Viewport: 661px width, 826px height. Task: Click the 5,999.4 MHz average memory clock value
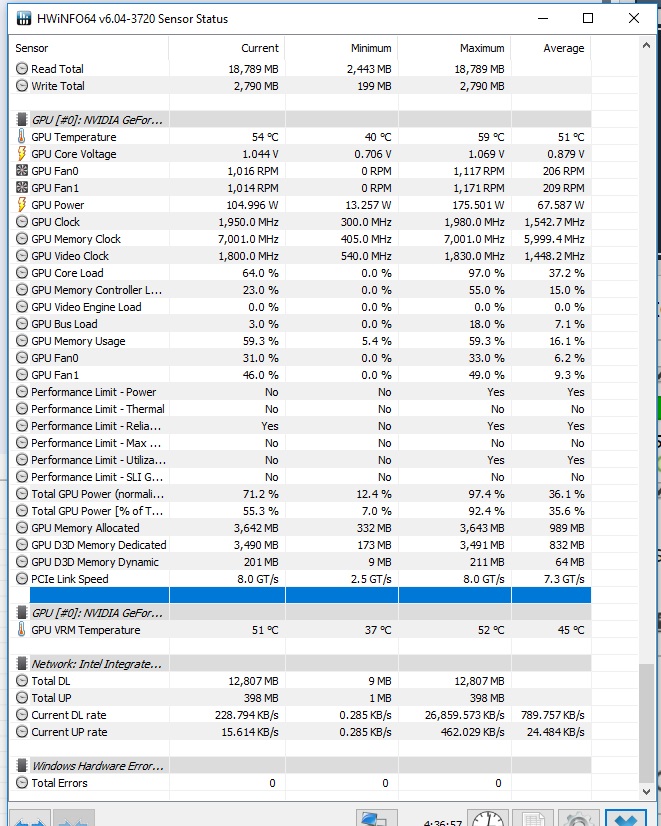click(x=554, y=239)
